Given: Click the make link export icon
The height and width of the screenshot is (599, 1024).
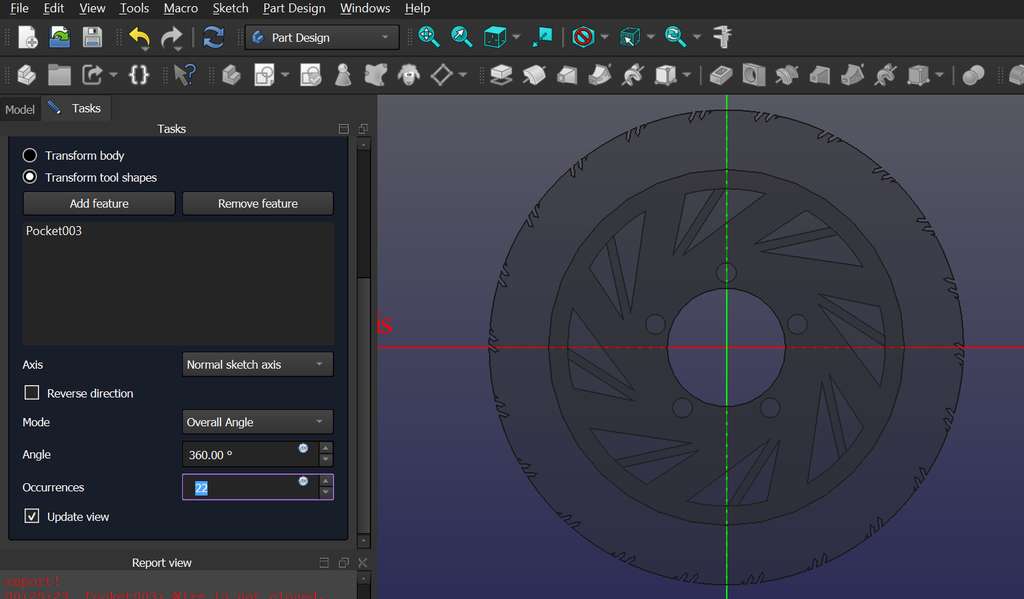Looking at the screenshot, I should point(92,75).
